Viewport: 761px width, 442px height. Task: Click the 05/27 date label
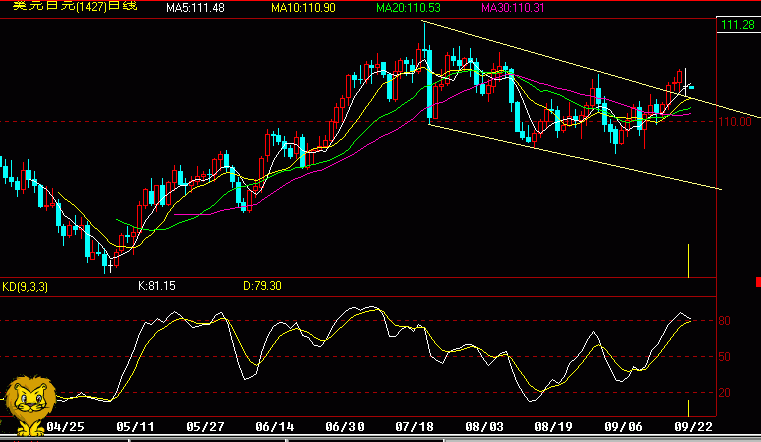click(x=205, y=427)
